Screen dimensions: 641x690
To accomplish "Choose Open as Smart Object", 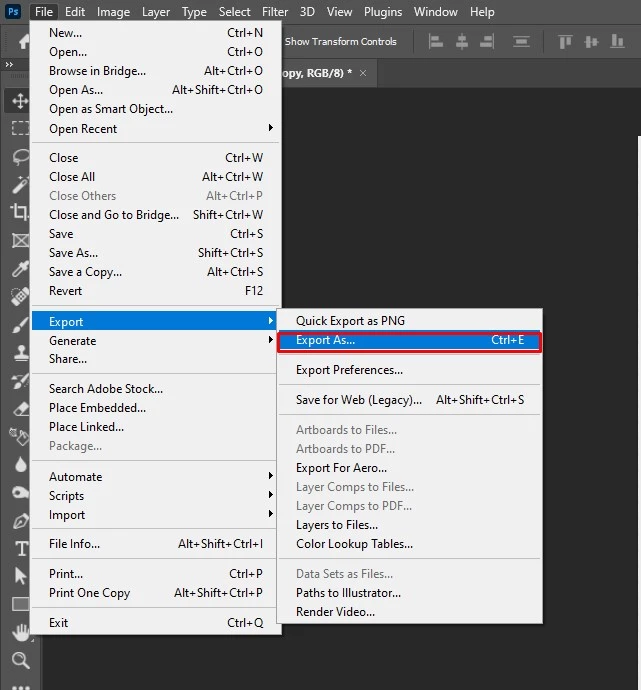I will 156,109.
